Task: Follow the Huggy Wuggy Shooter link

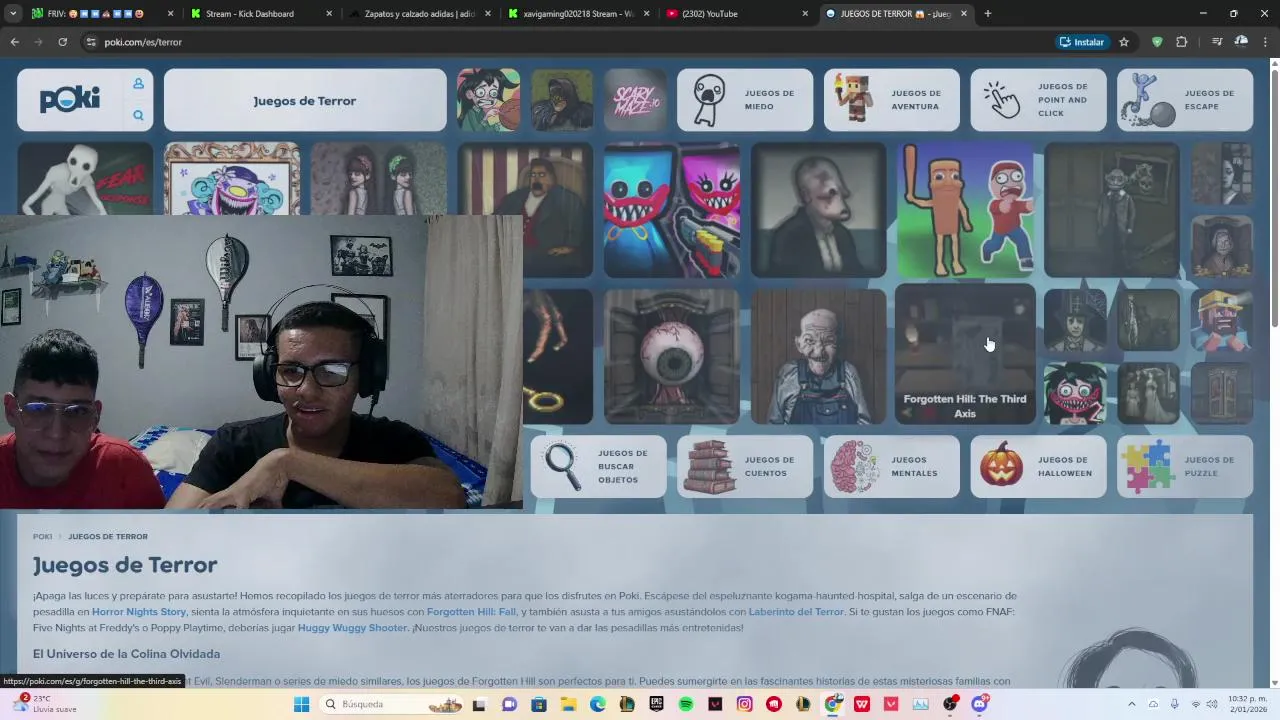Action: pos(352,628)
